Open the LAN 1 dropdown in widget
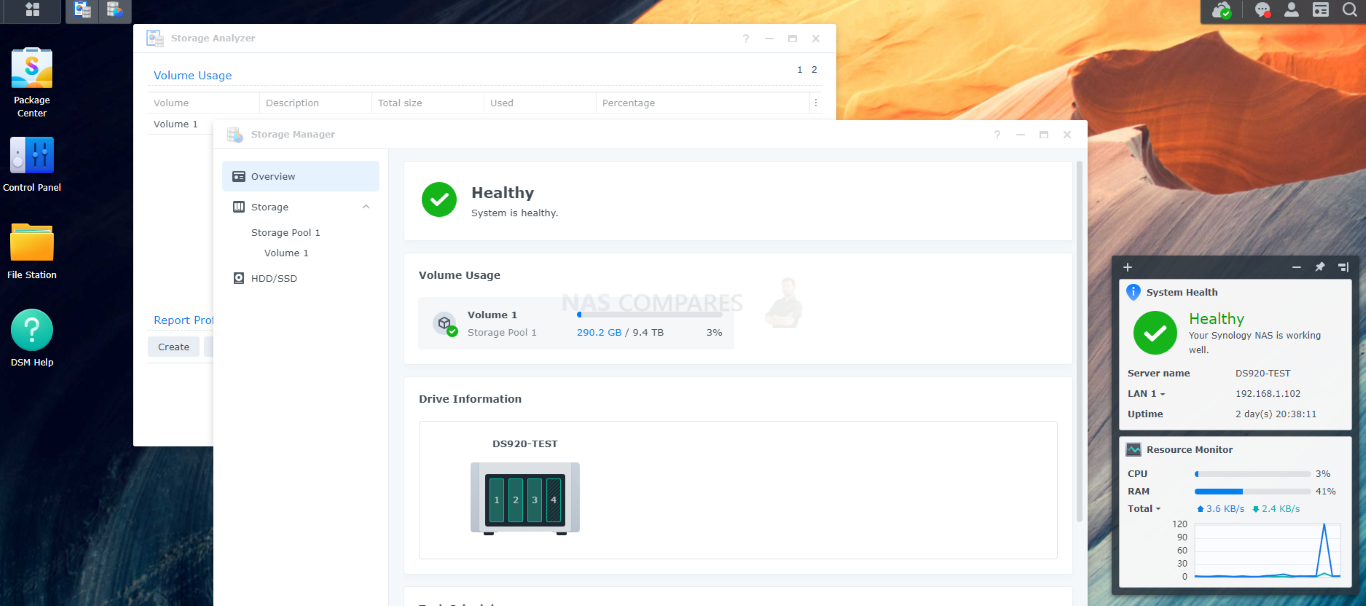This screenshot has height=606, width=1366. coord(1146,394)
